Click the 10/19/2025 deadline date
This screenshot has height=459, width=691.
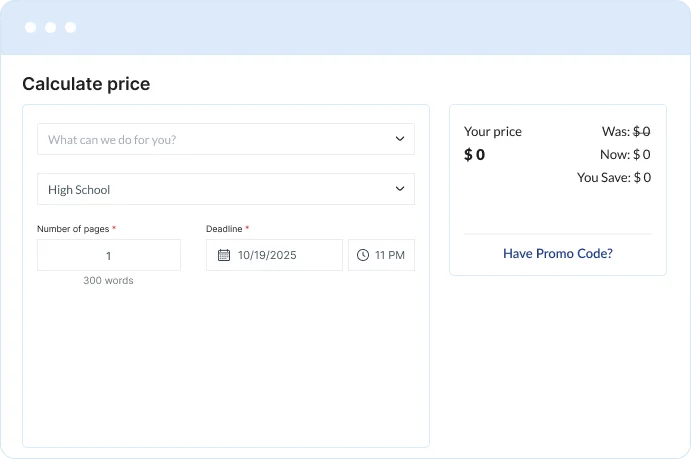[x=267, y=256]
